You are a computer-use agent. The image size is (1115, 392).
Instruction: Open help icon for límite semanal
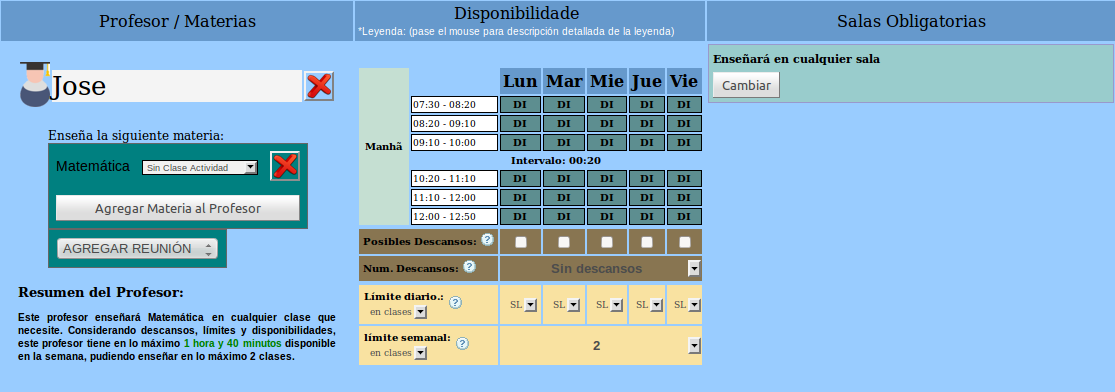pyautogui.click(x=462, y=344)
